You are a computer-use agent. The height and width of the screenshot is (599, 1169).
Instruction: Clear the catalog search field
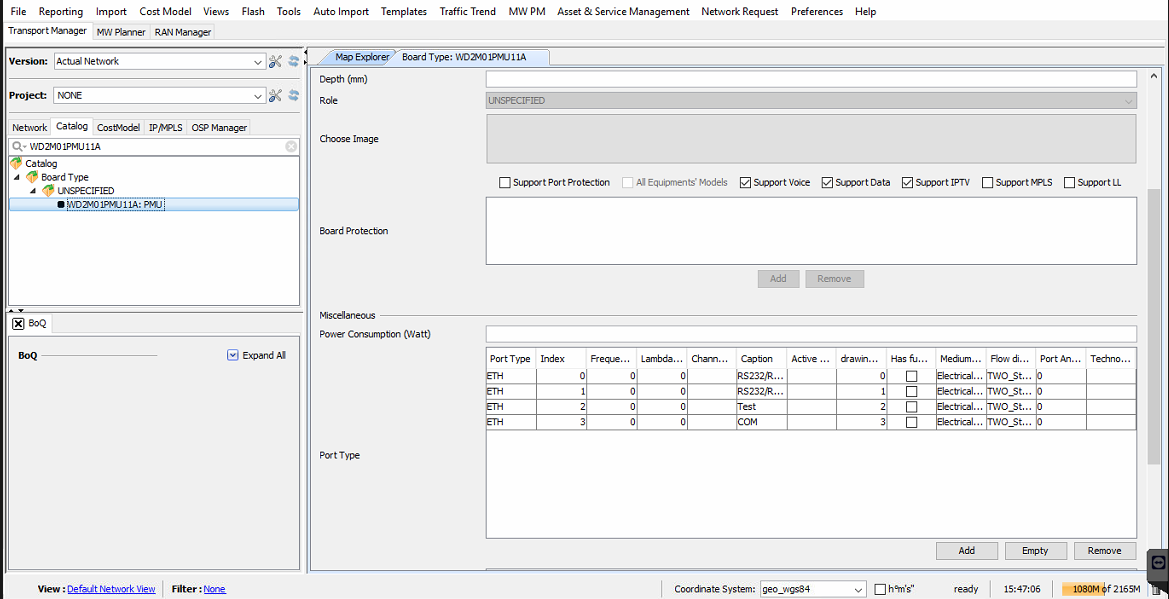[291, 146]
